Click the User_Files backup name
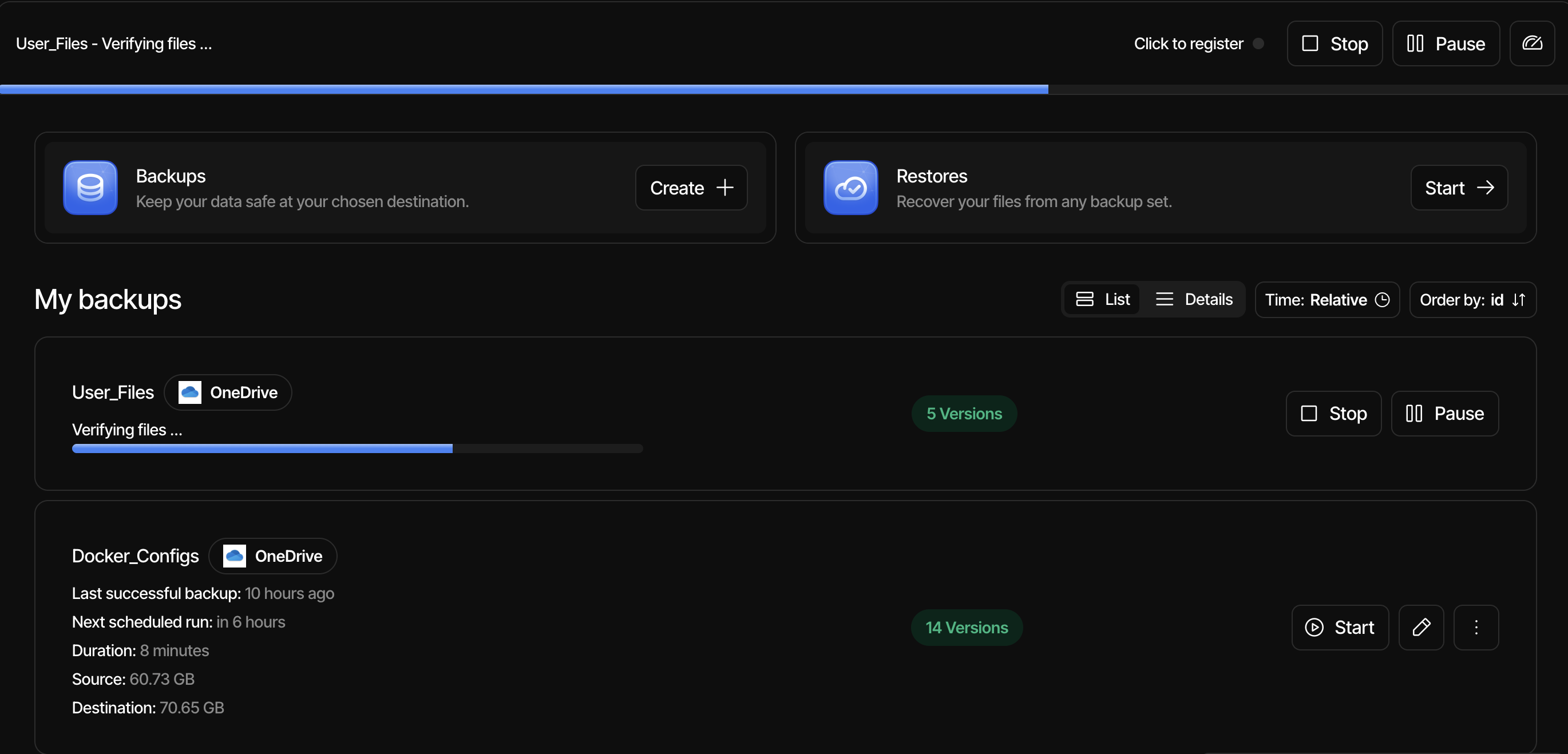 click(113, 392)
